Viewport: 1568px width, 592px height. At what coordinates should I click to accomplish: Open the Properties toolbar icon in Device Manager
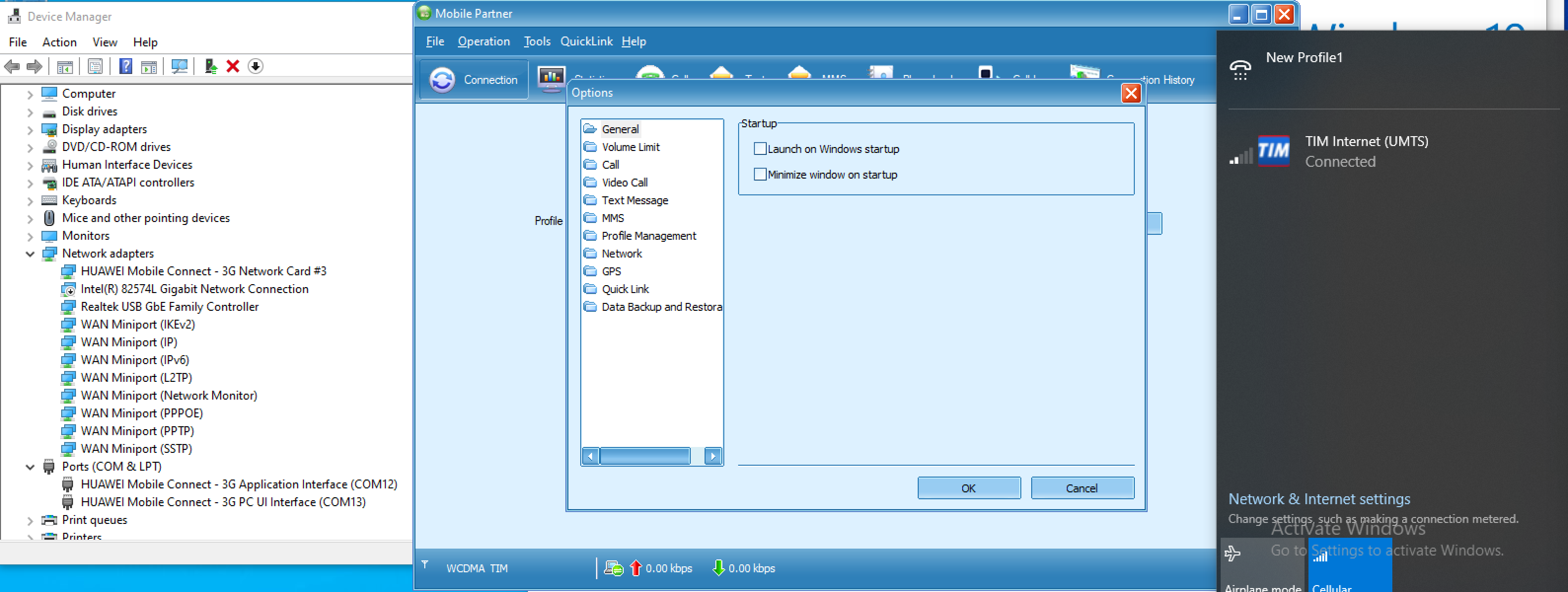95,66
